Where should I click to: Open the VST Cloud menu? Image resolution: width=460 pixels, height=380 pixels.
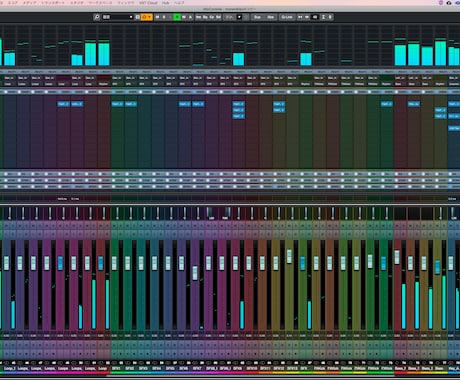(x=148, y=3)
